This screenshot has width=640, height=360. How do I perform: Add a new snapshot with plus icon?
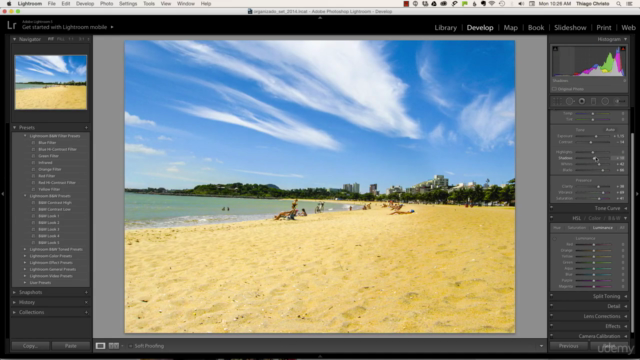[x=86, y=292]
